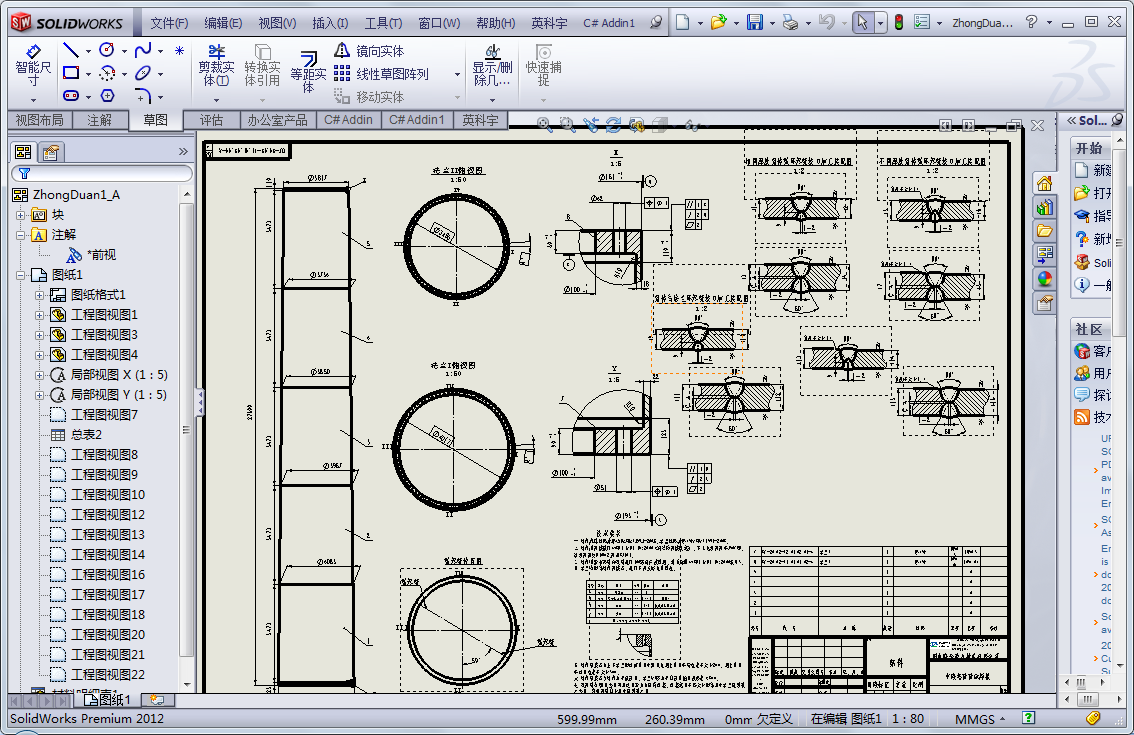Collapse the 图纸1 sheet node

point(21,275)
